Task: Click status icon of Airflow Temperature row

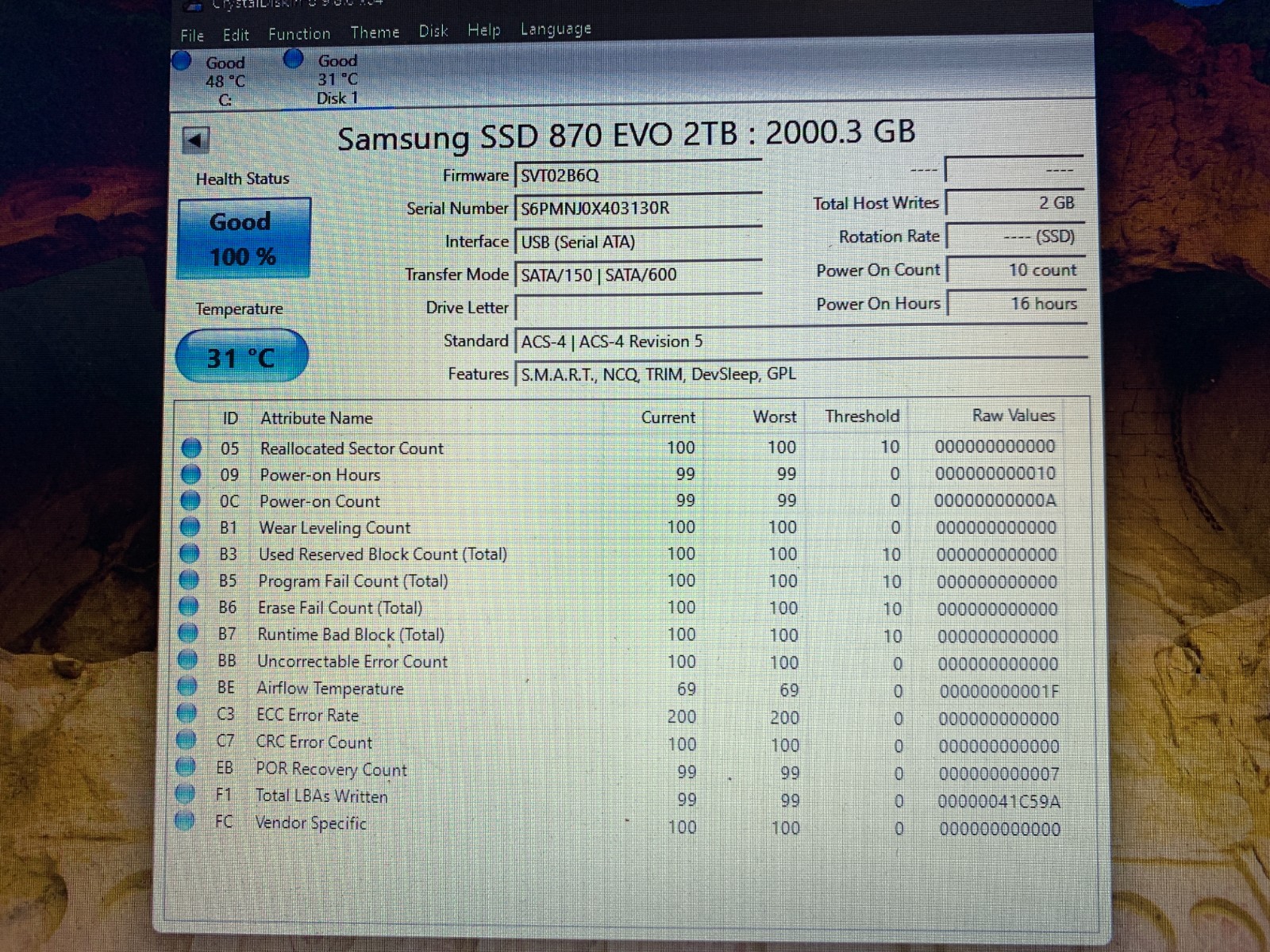Action: 187,687
